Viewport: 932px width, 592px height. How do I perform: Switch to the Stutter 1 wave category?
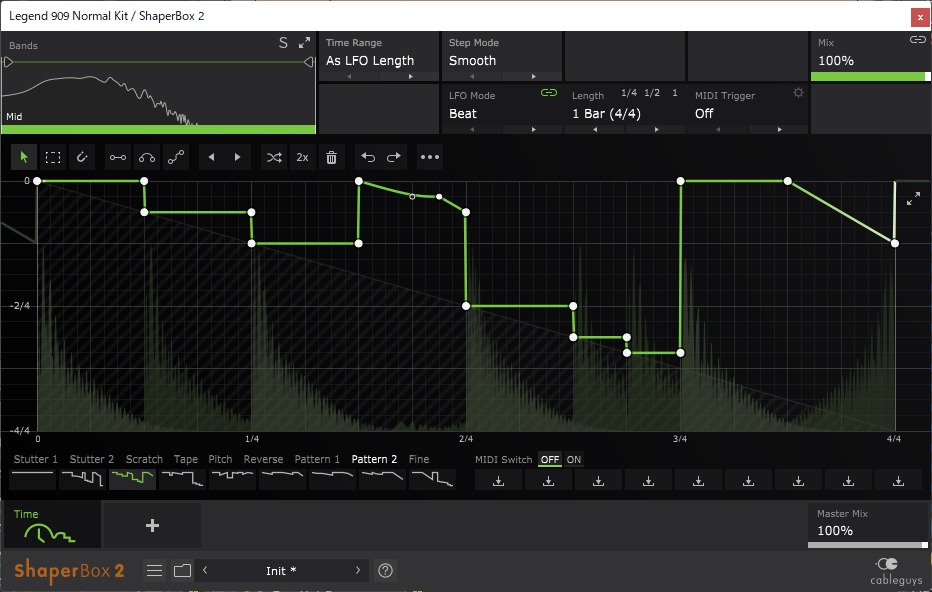[36, 459]
